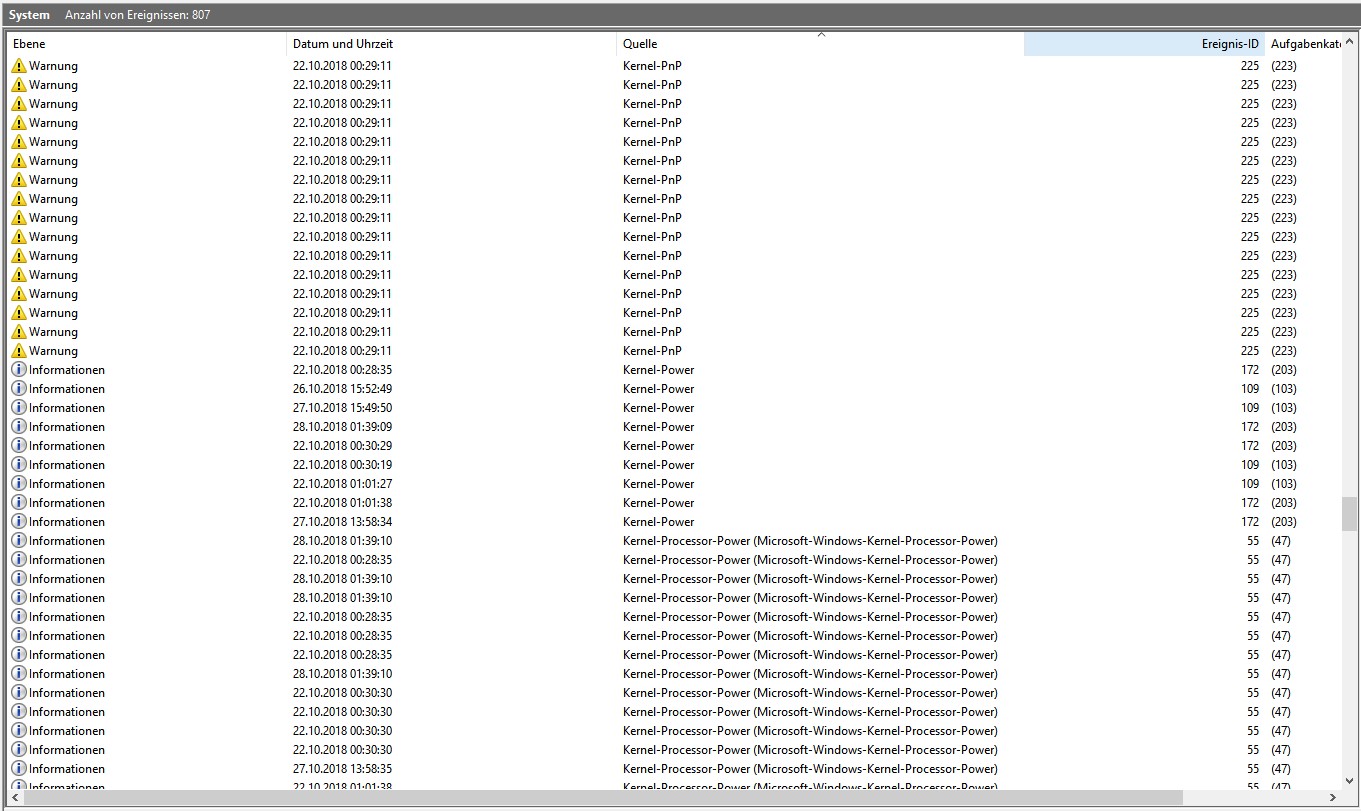1361x811 pixels.
Task: Click the horizontal scrollbar right arrow
Action: (x=1333, y=798)
